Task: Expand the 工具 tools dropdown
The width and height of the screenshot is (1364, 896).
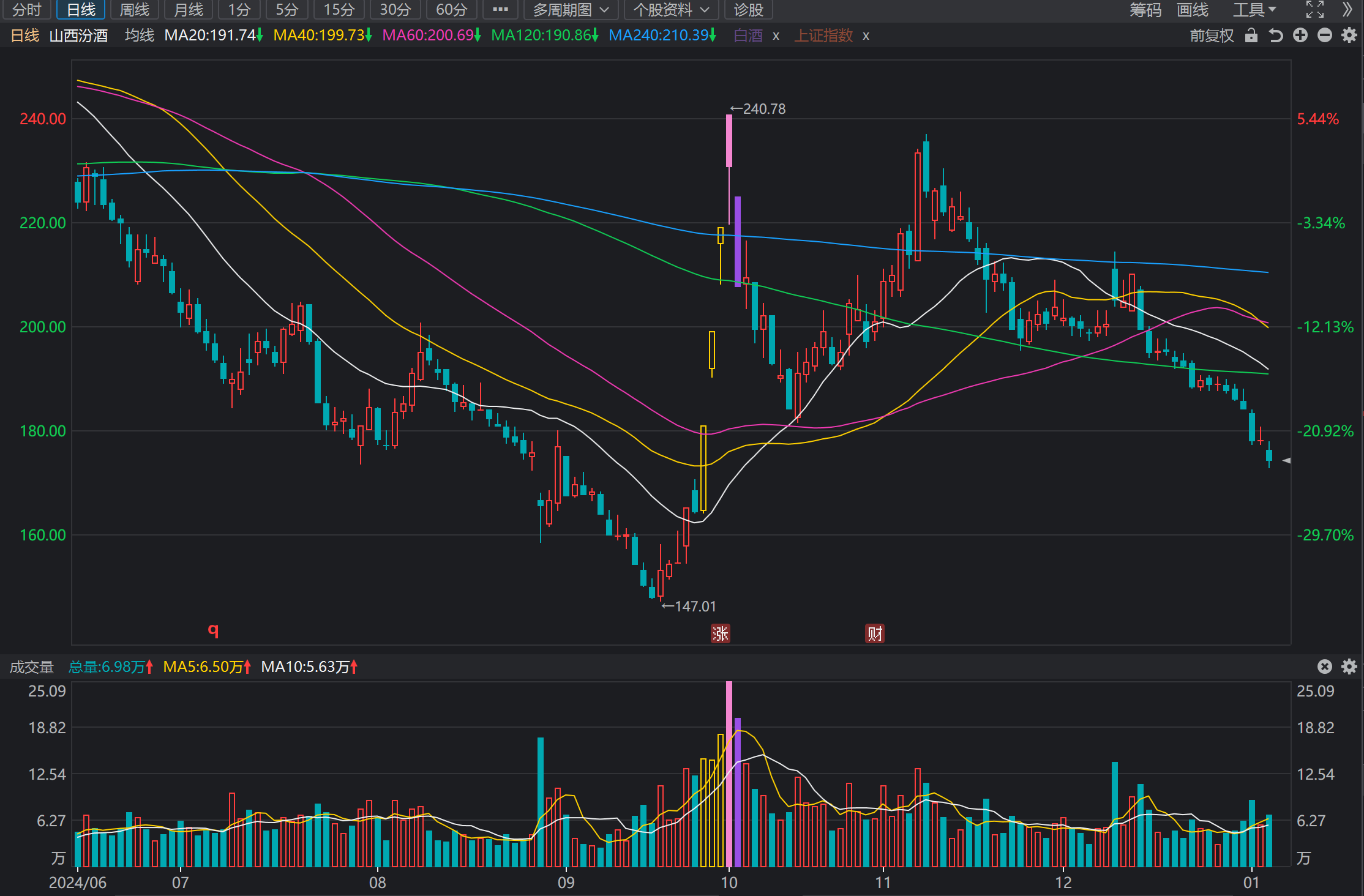Action: pos(1254,10)
